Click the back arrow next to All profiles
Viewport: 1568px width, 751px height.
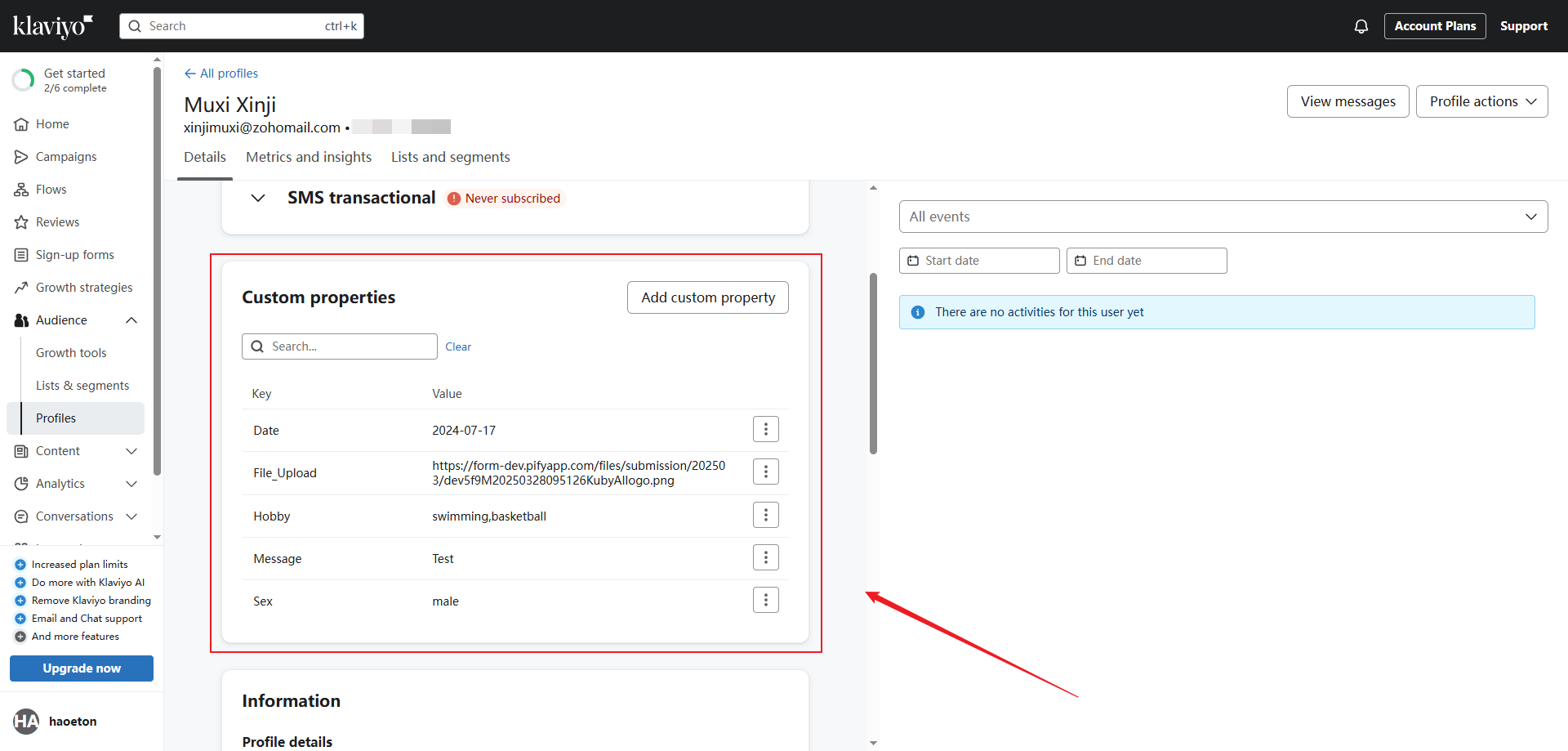click(x=190, y=74)
